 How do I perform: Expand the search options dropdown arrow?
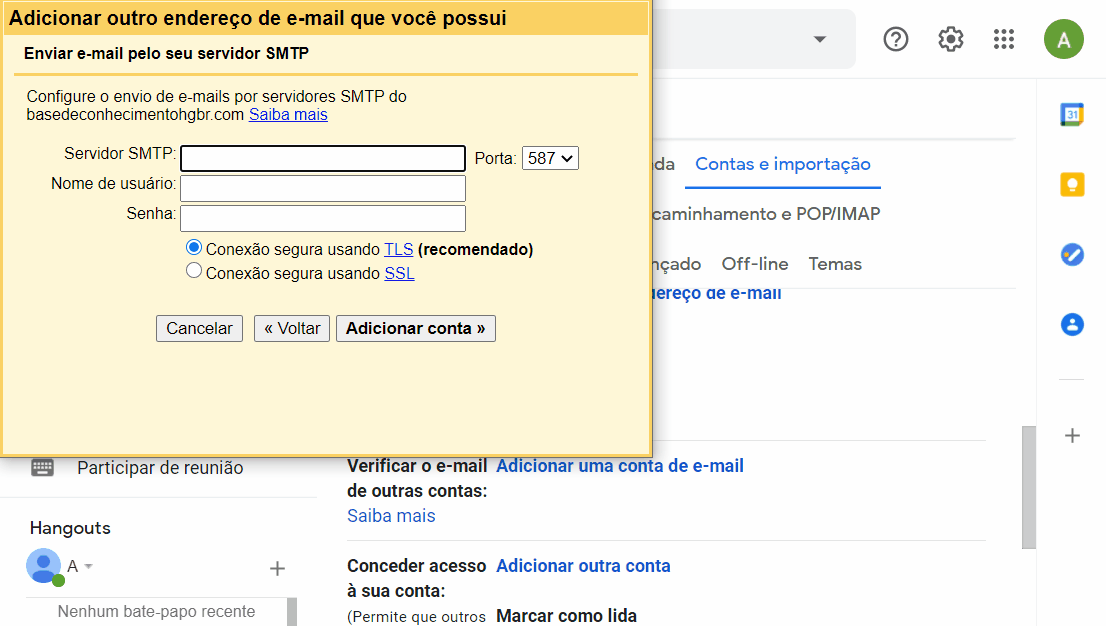[819, 39]
